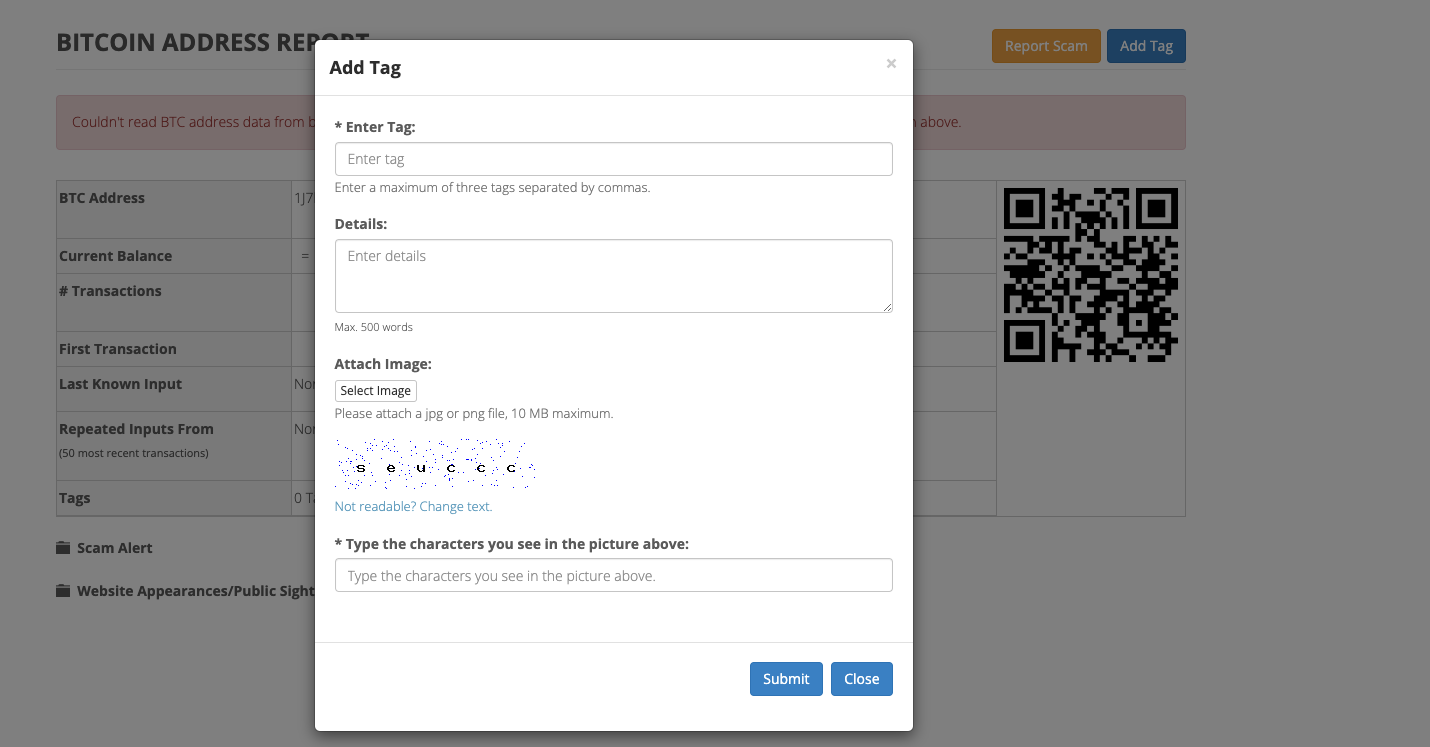Select the 'Tags' row label
Viewport: 1430px width, 747px height.
pyautogui.click(x=75, y=498)
